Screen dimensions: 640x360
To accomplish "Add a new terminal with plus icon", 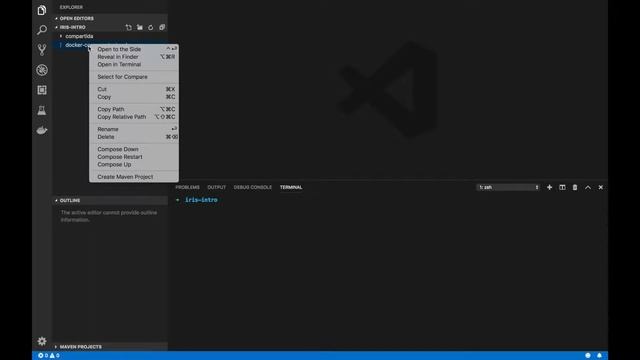I will pos(549,187).
